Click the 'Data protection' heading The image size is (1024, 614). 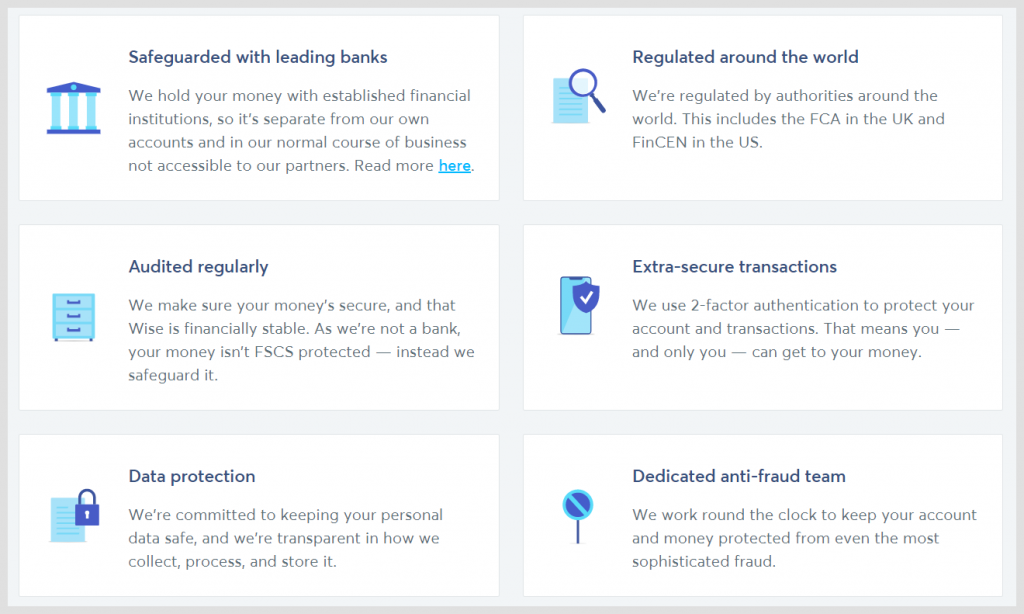point(191,476)
